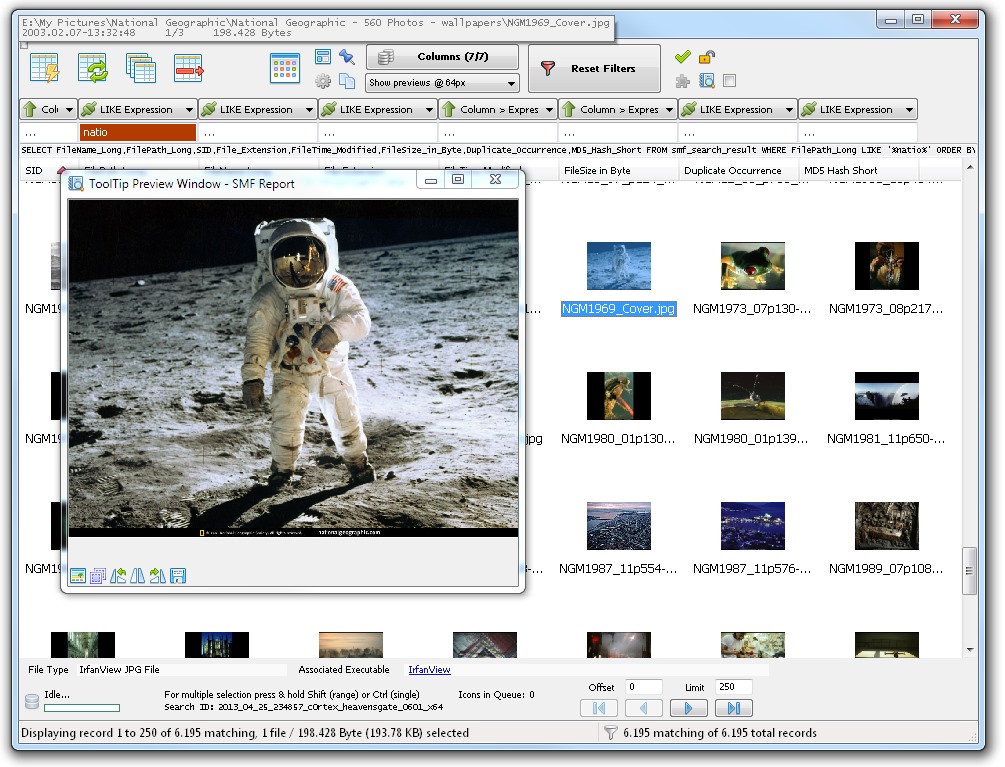Click the copy pages icon beside gear
The width and height of the screenshot is (1005, 767).
[347, 81]
